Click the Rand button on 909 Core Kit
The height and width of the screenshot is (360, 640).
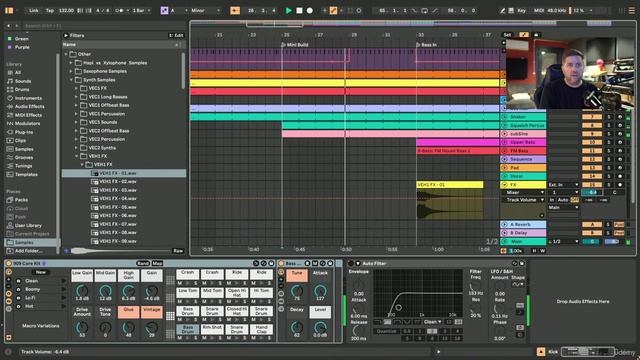(x=143, y=264)
